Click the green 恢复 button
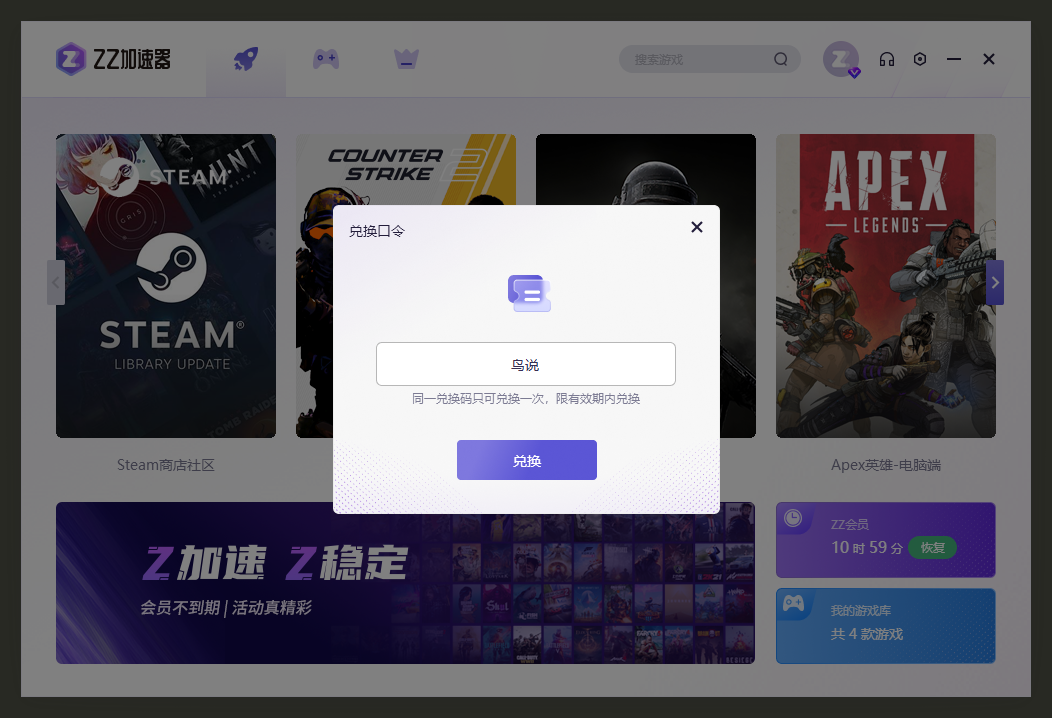Screen dimensions: 1052x718 point(933,548)
